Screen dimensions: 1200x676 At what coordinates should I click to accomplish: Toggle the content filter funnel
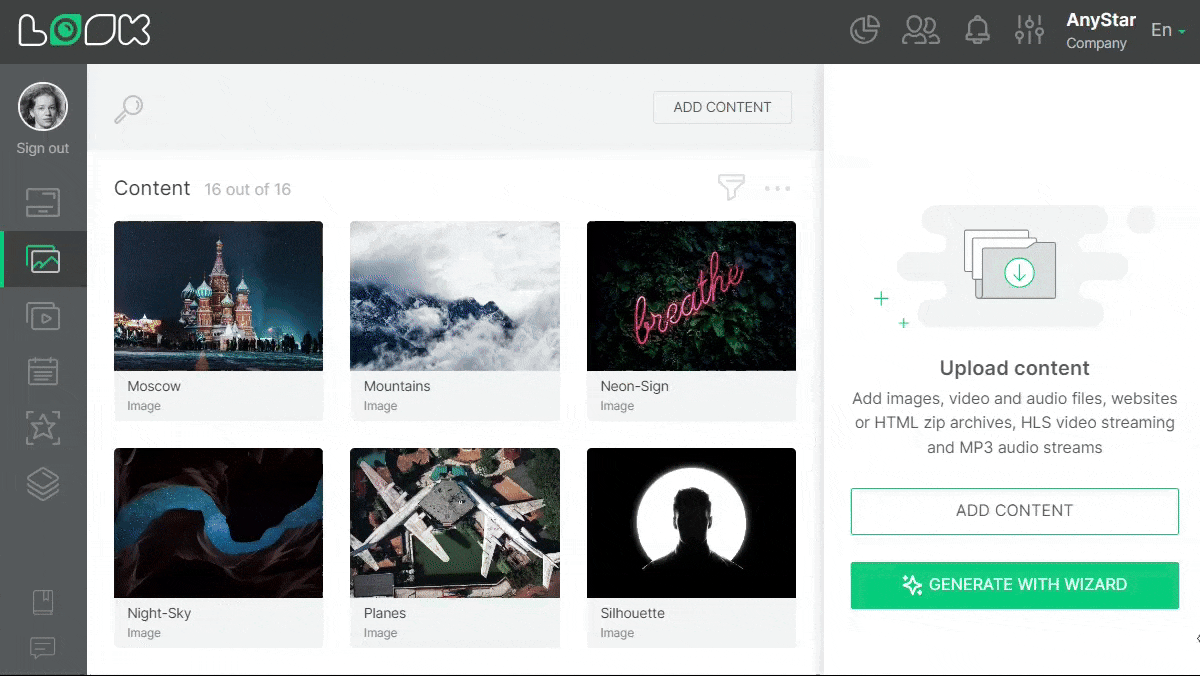pyautogui.click(x=730, y=187)
